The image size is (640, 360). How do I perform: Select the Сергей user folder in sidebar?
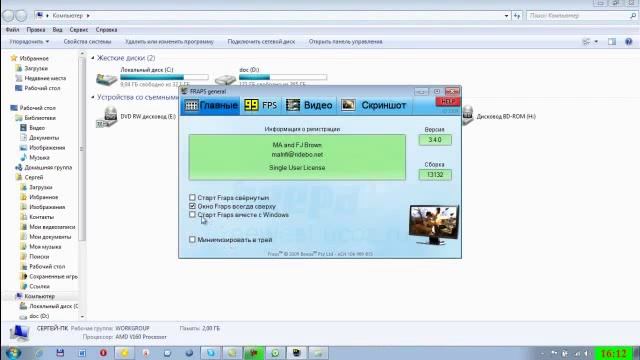33,177
